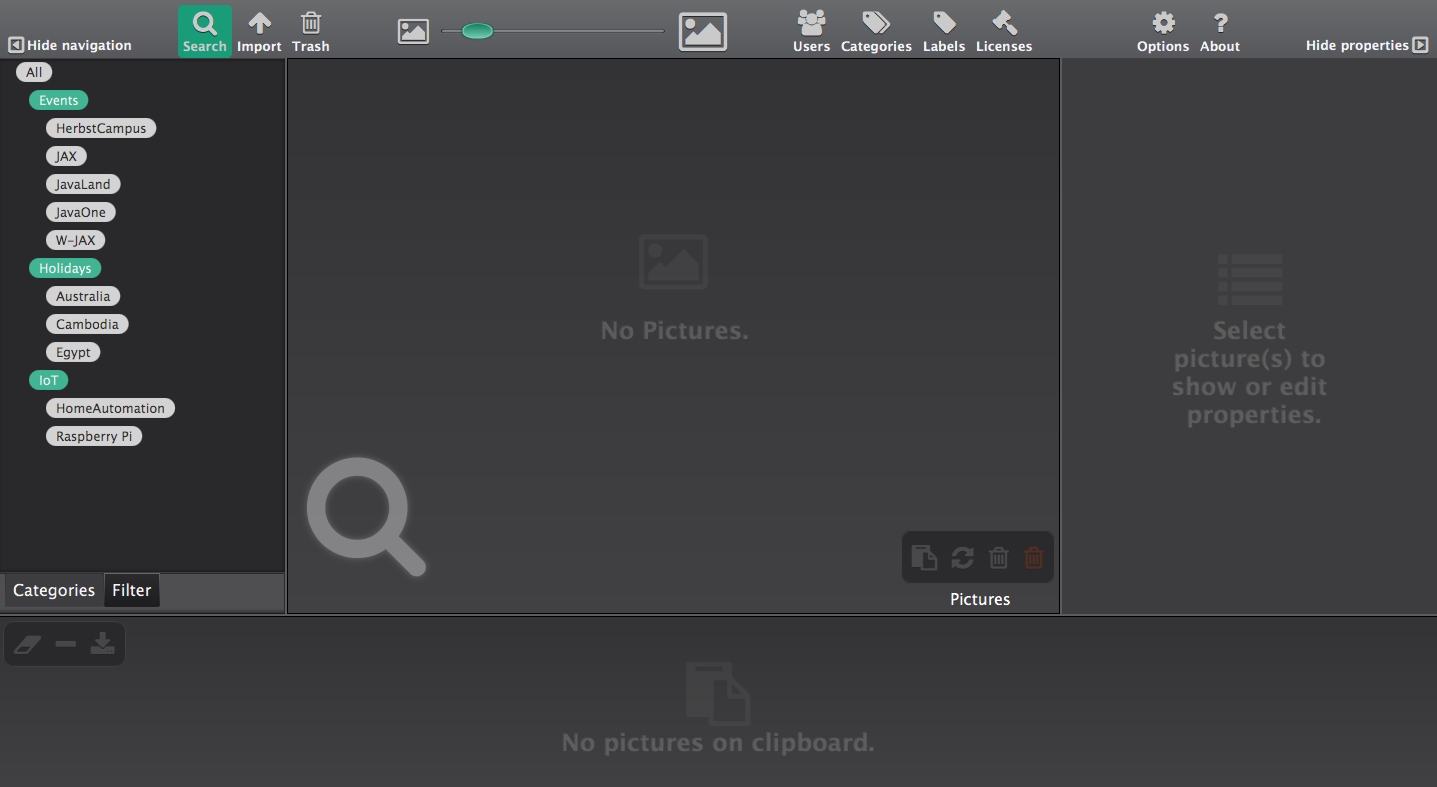Image resolution: width=1437 pixels, height=787 pixels.
Task: Open the Import pictures tool
Action: (259, 31)
